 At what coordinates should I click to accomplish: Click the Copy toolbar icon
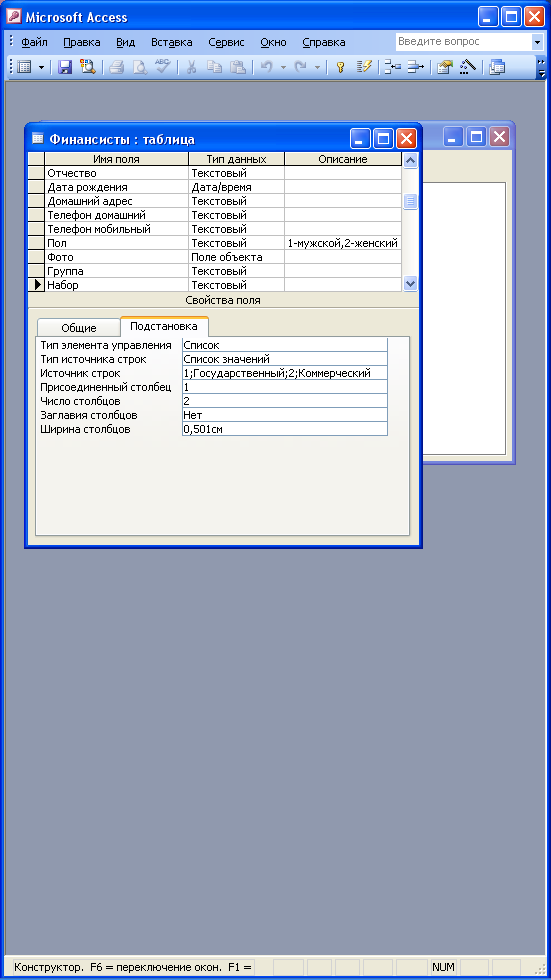(x=214, y=67)
